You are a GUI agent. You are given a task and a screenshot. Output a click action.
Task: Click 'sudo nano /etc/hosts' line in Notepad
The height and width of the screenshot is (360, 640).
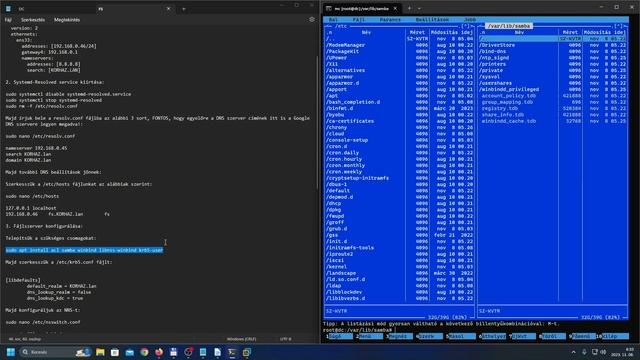(x=32, y=196)
